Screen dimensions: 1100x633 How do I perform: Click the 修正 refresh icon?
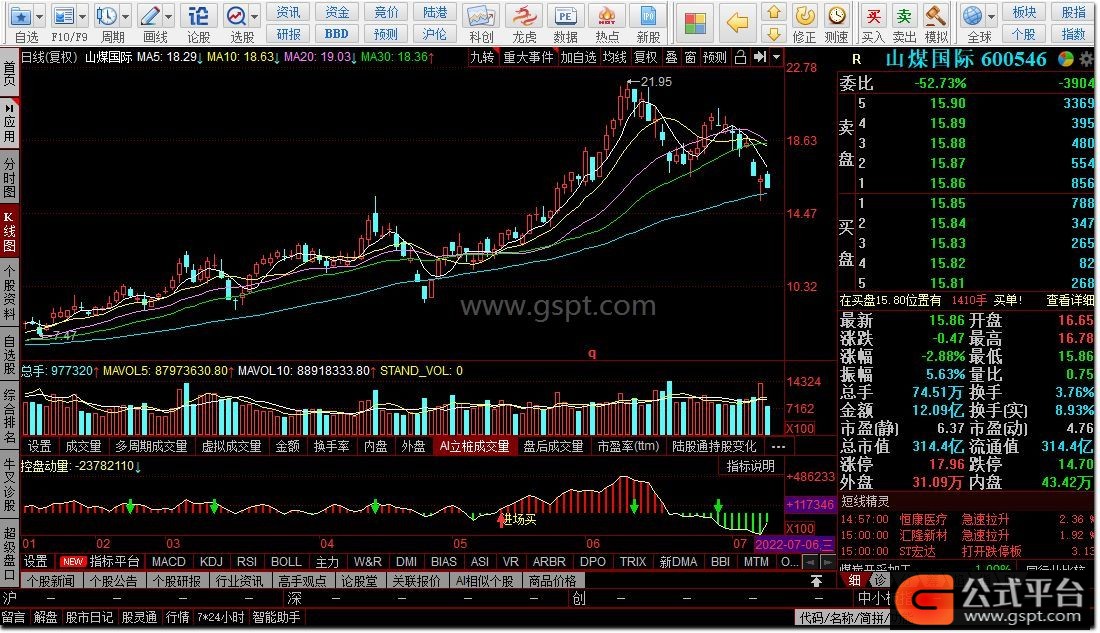805,15
